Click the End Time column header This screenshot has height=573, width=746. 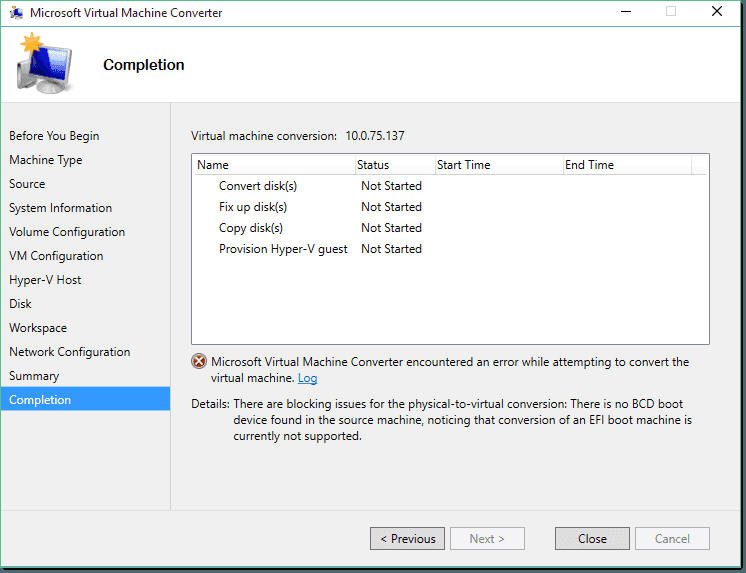(627, 165)
